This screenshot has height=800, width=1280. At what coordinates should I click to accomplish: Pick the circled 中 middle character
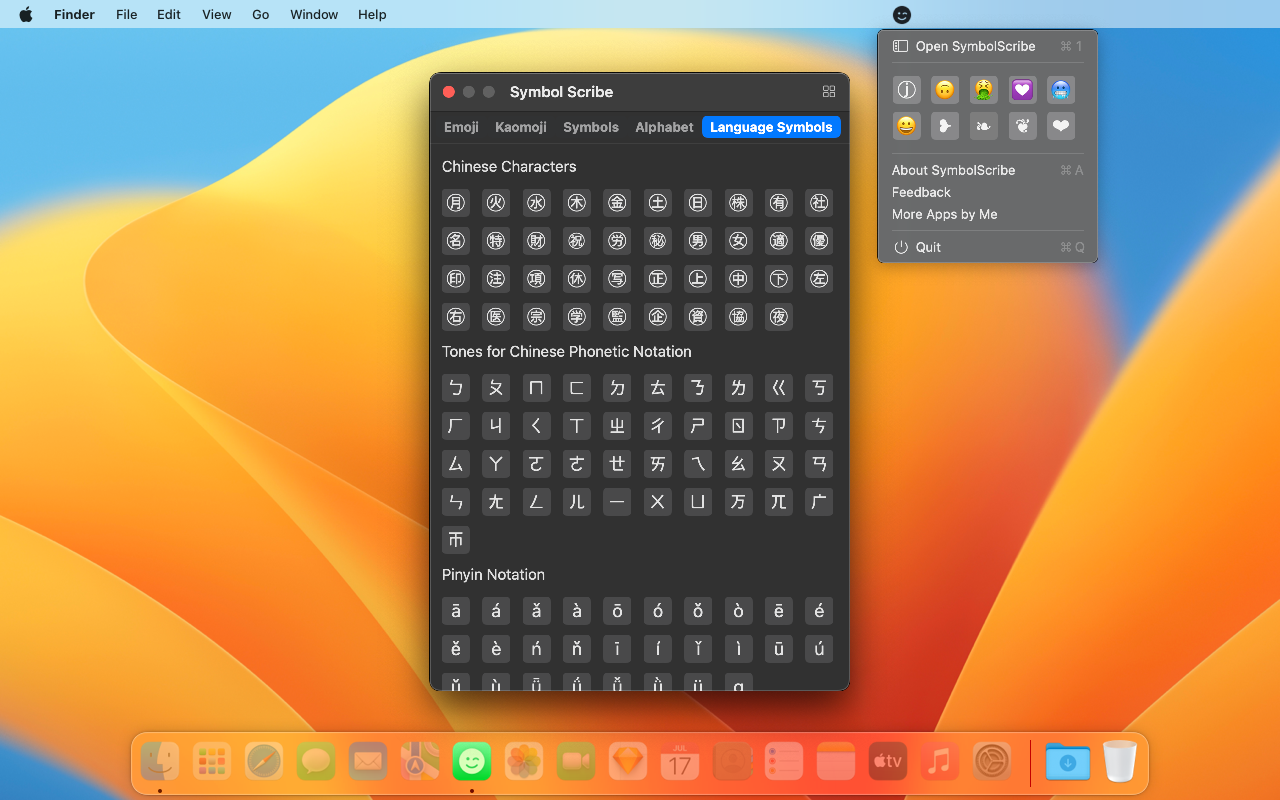coord(738,279)
